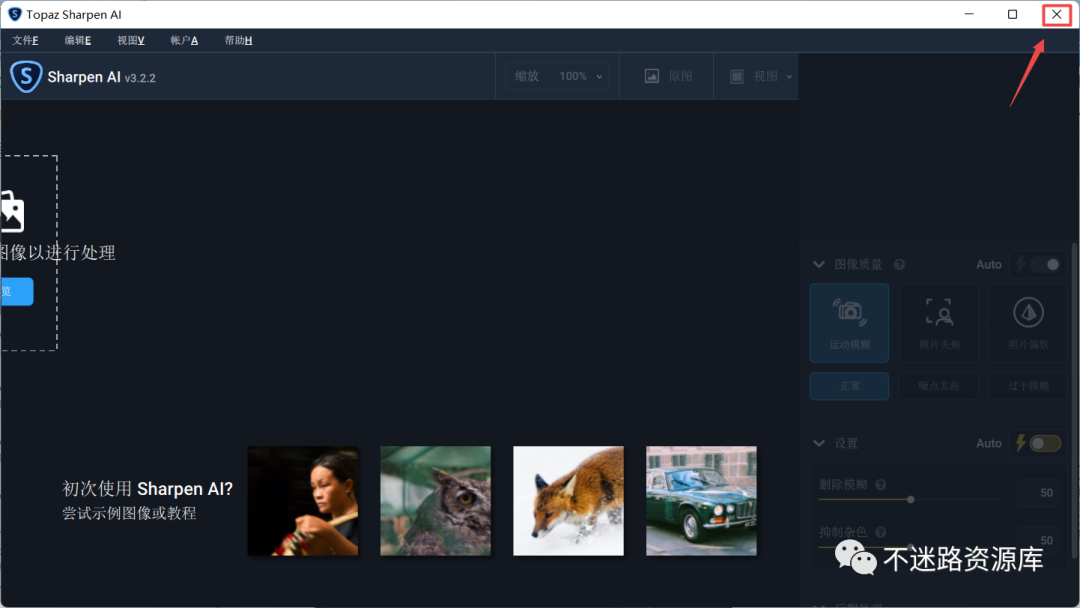This screenshot has height=608, width=1080.
Task: Choose the 正常 mode button
Action: click(x=849, y=386)
